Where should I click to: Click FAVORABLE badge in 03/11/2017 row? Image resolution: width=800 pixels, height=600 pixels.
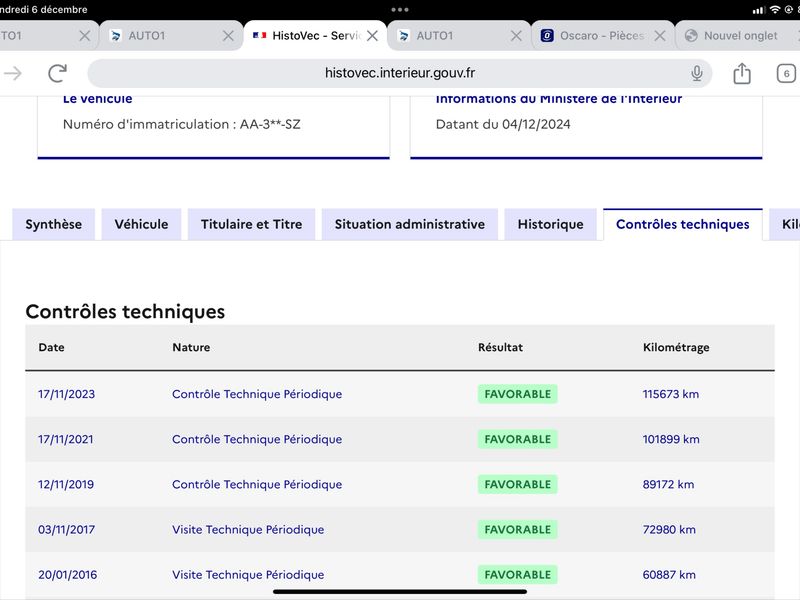517,530
